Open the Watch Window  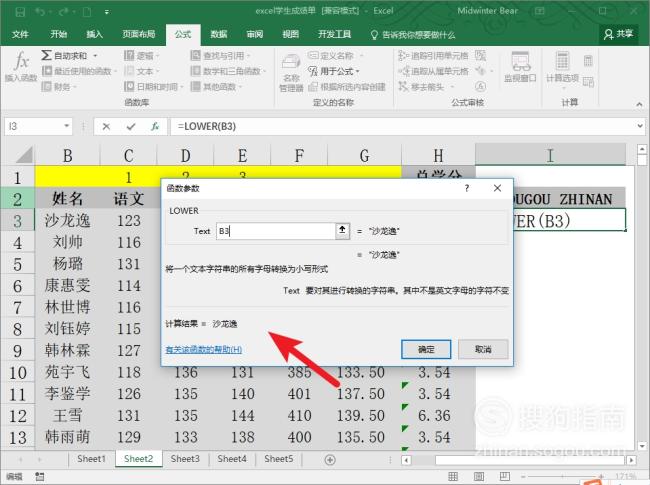pos(520,67)
